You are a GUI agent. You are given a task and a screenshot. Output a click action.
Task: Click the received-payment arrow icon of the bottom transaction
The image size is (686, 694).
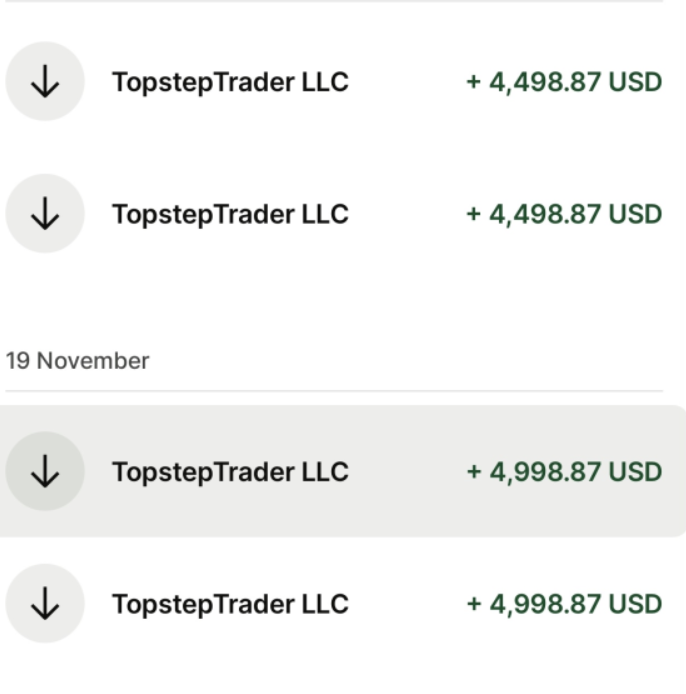(x=45, y=604)
